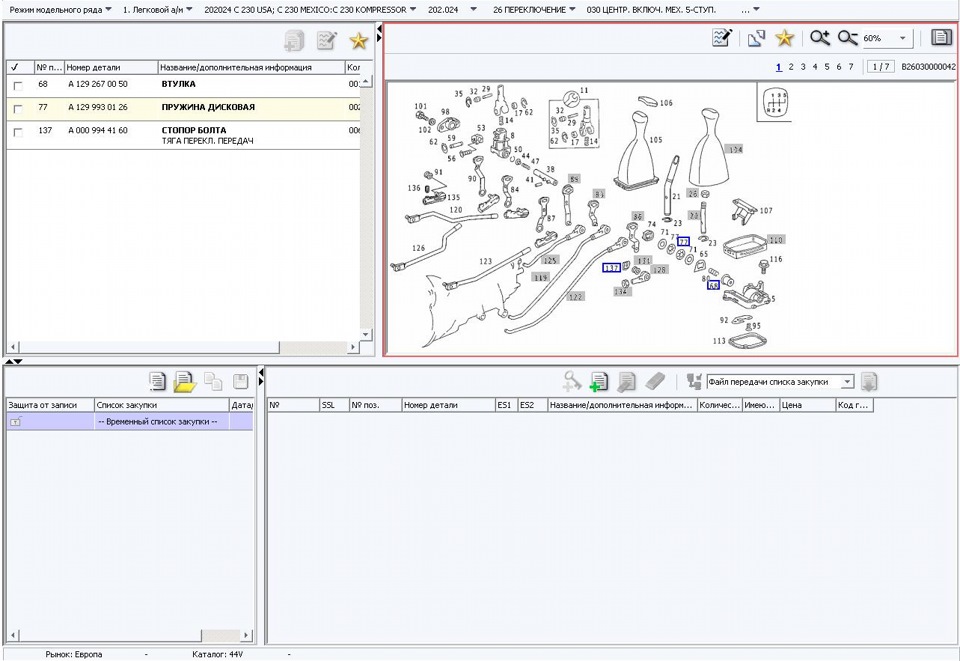Viewport: 960px width, 661px height.
Task: Click part number A 000 994 41 60
Action: [98, 130]
